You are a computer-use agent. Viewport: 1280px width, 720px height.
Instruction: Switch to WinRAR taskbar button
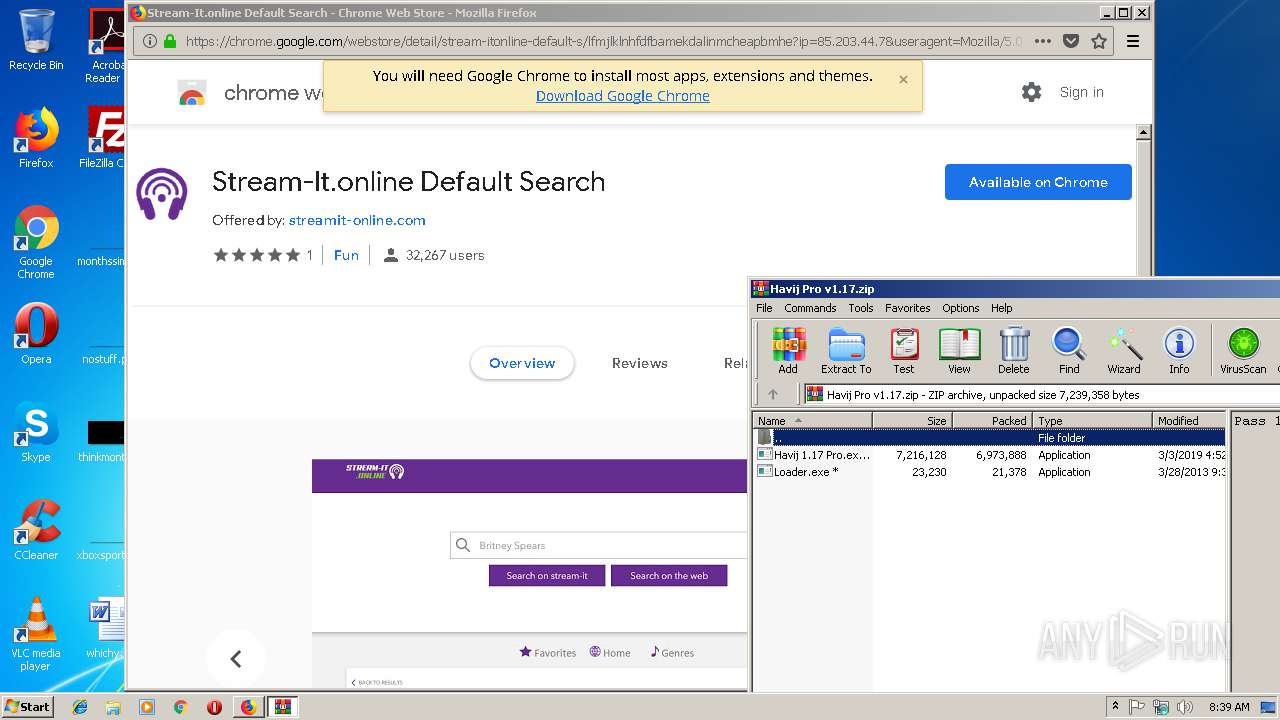pyautogui.click(x=282, y=707)
